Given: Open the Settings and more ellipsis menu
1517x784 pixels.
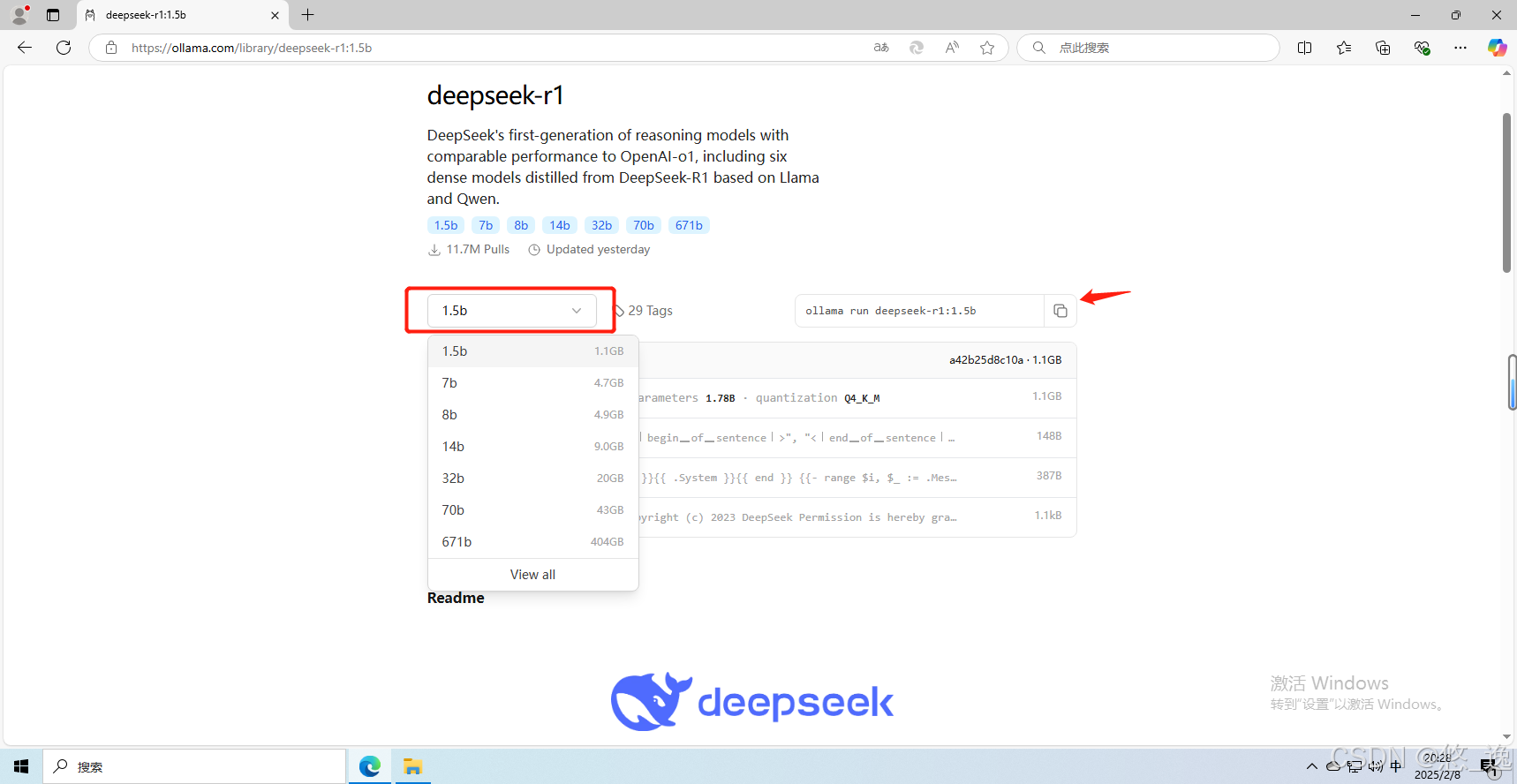Looking at the screenshot, I should (x=1460, y=48).
